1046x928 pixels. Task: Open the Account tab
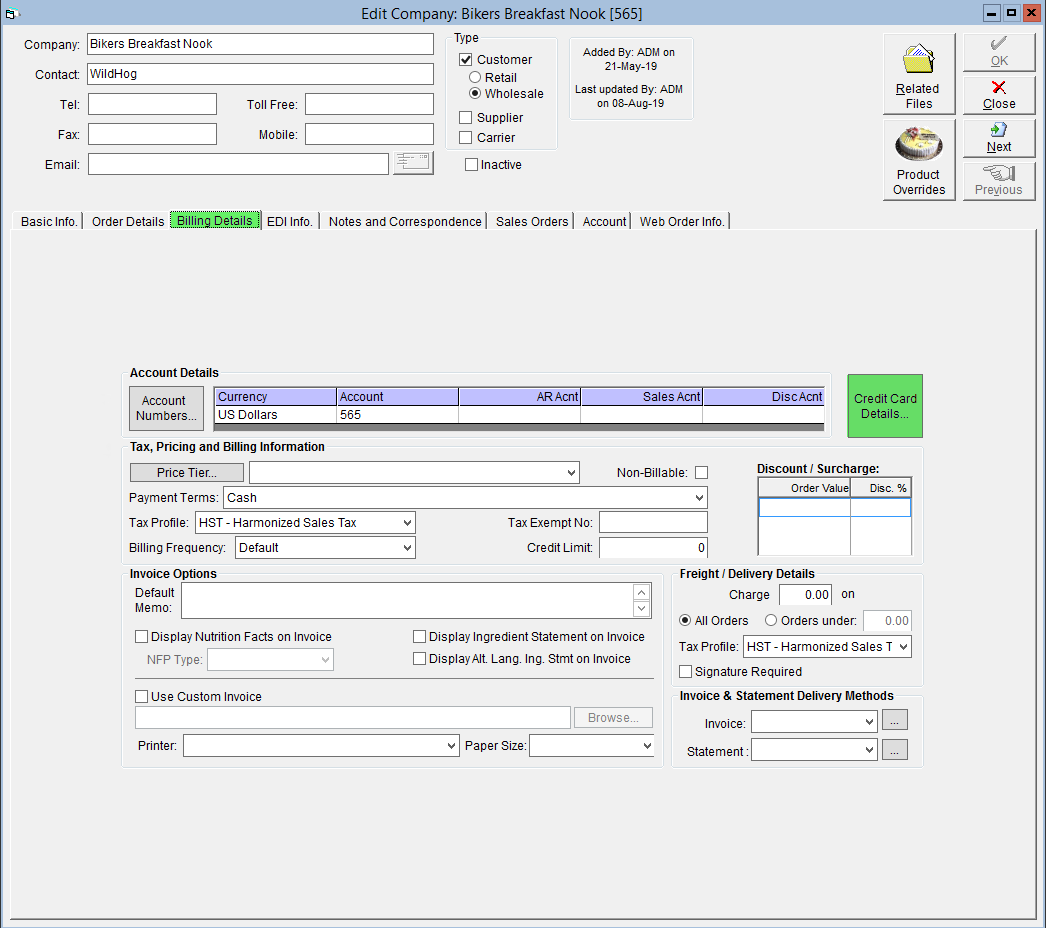point(604,221)
